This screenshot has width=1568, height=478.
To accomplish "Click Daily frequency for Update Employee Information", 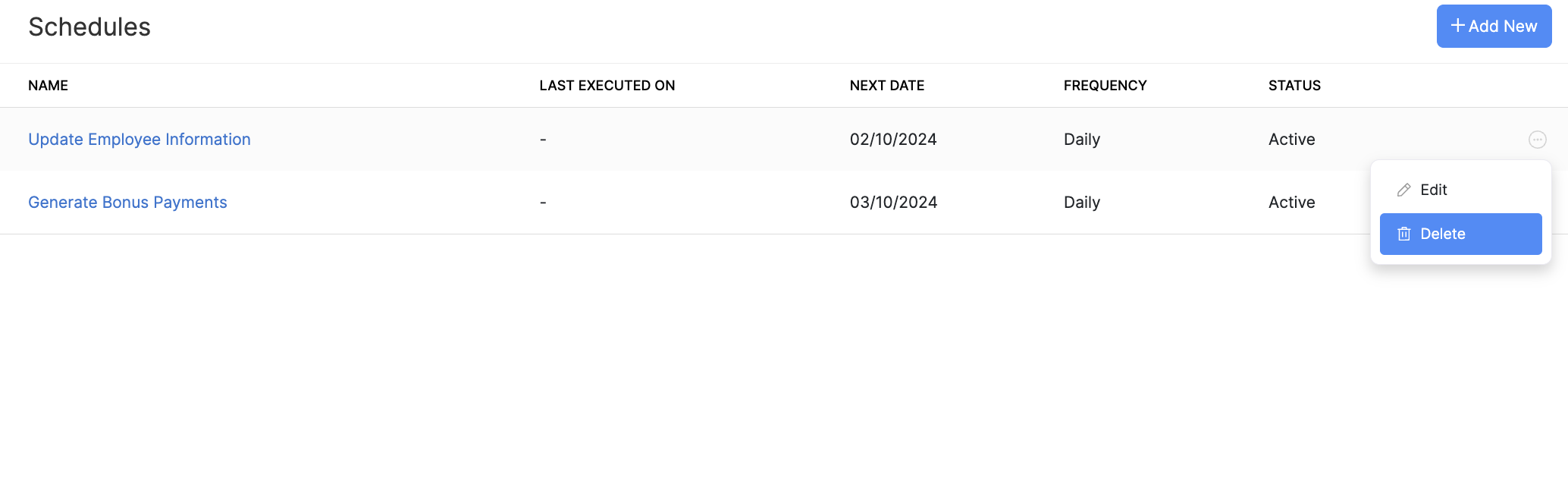I will [1081, 140].
